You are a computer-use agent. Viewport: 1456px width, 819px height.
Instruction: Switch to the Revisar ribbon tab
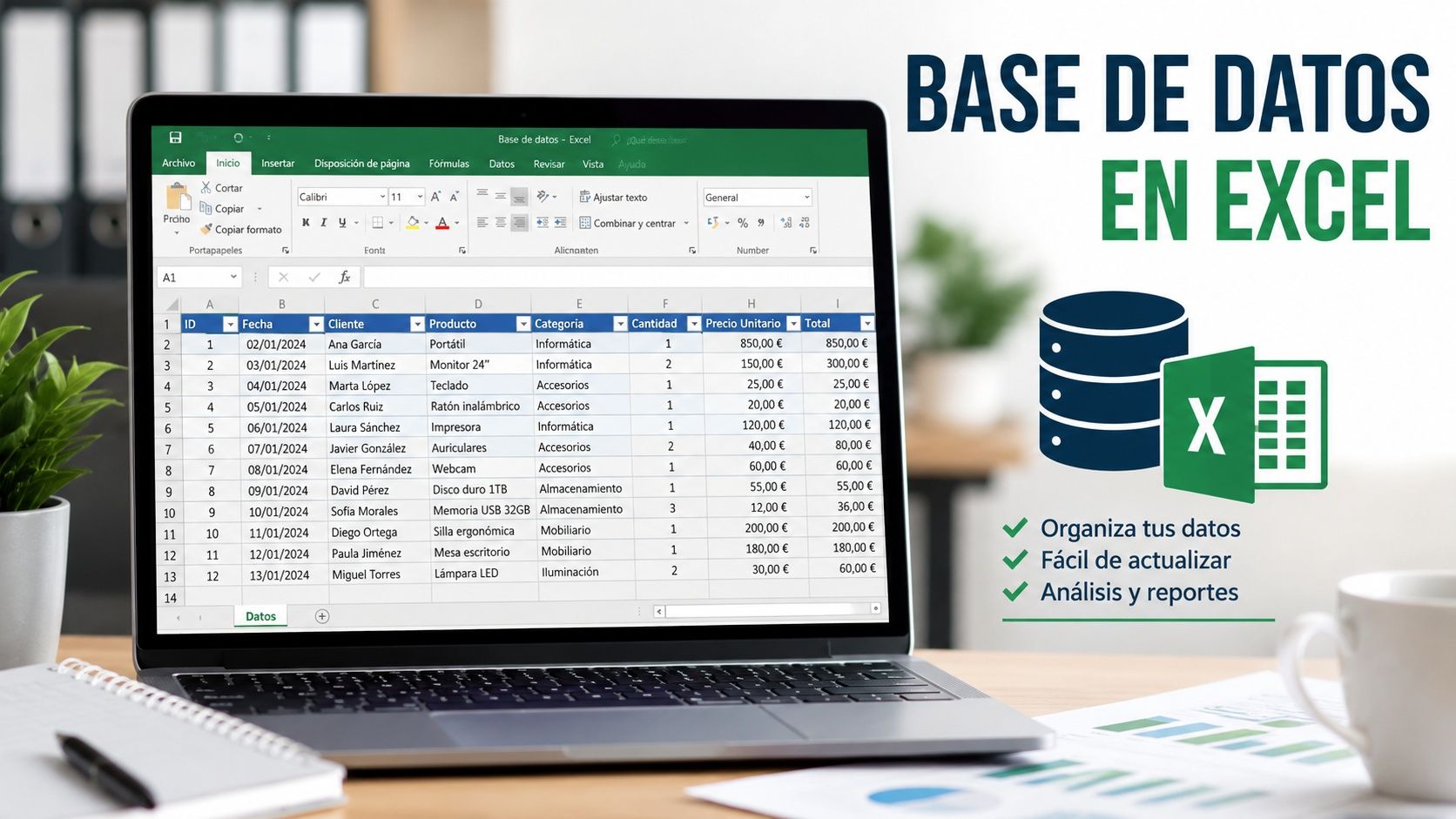[549, 164]
